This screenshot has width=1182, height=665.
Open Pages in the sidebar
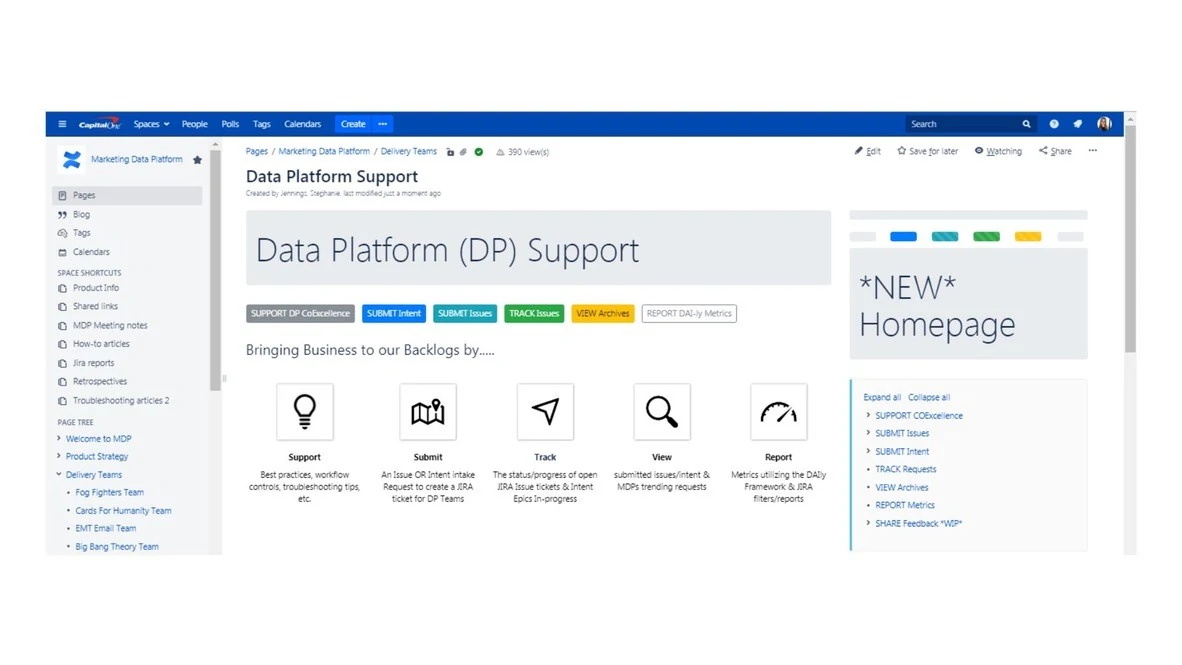127,195
